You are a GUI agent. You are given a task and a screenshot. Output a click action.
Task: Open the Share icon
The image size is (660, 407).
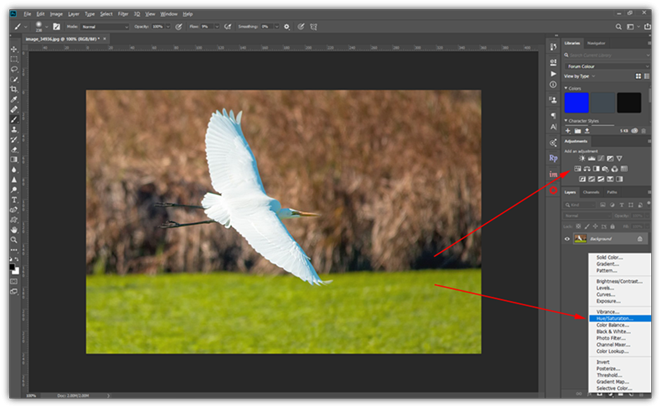coord(647,27)
